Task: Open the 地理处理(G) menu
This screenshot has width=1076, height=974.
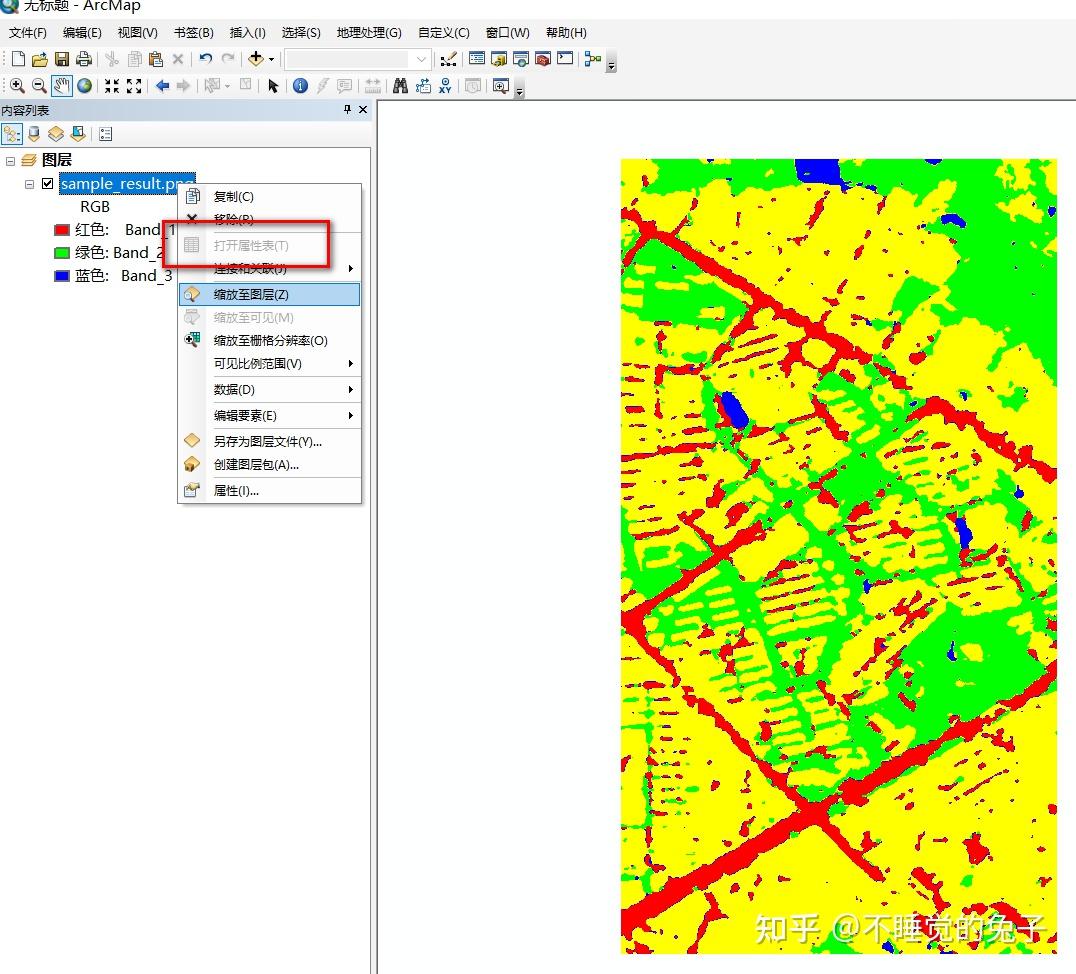Action: (x=369, y=33)
